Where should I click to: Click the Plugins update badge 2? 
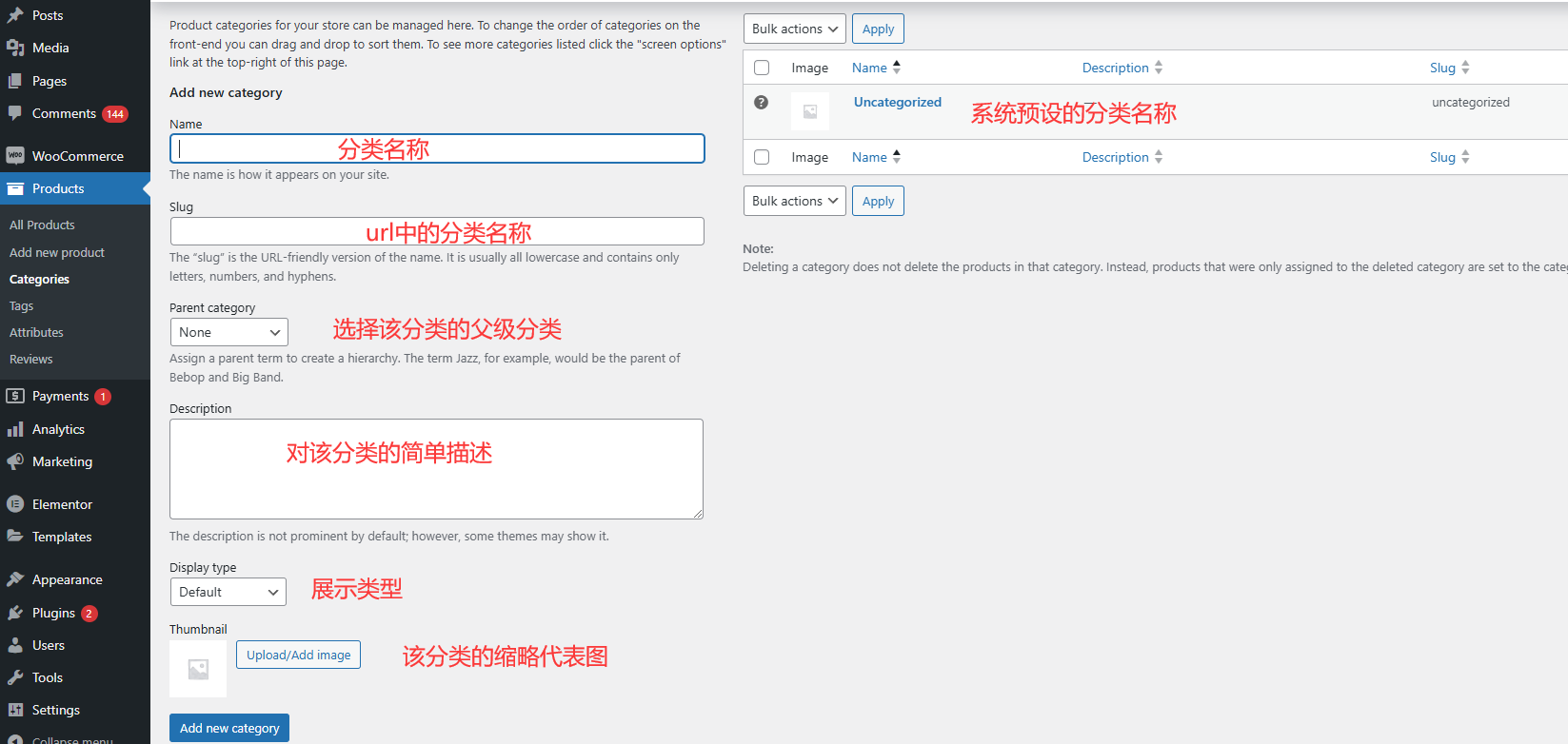(89, 614)
